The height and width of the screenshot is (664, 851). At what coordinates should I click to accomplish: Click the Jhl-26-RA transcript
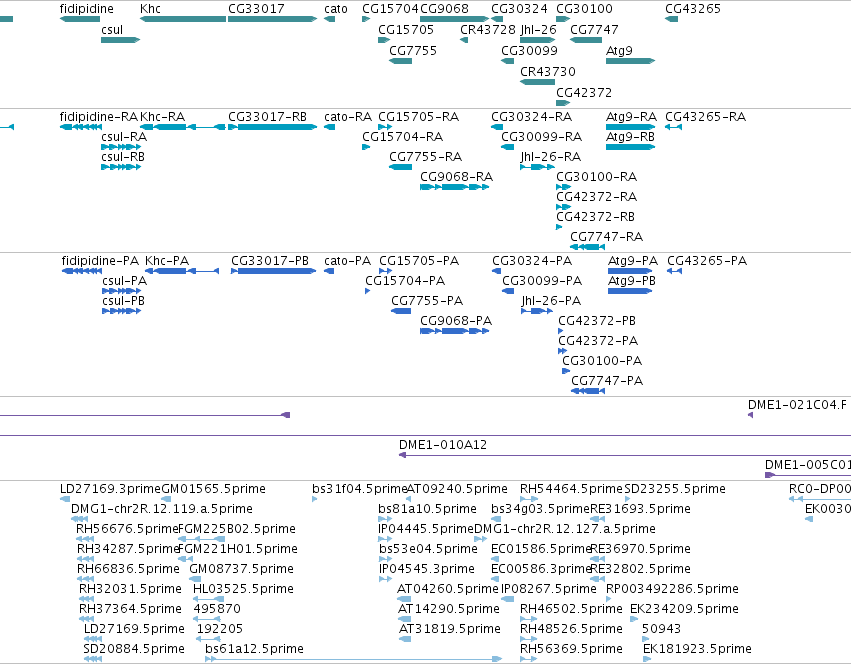point(537,167)
